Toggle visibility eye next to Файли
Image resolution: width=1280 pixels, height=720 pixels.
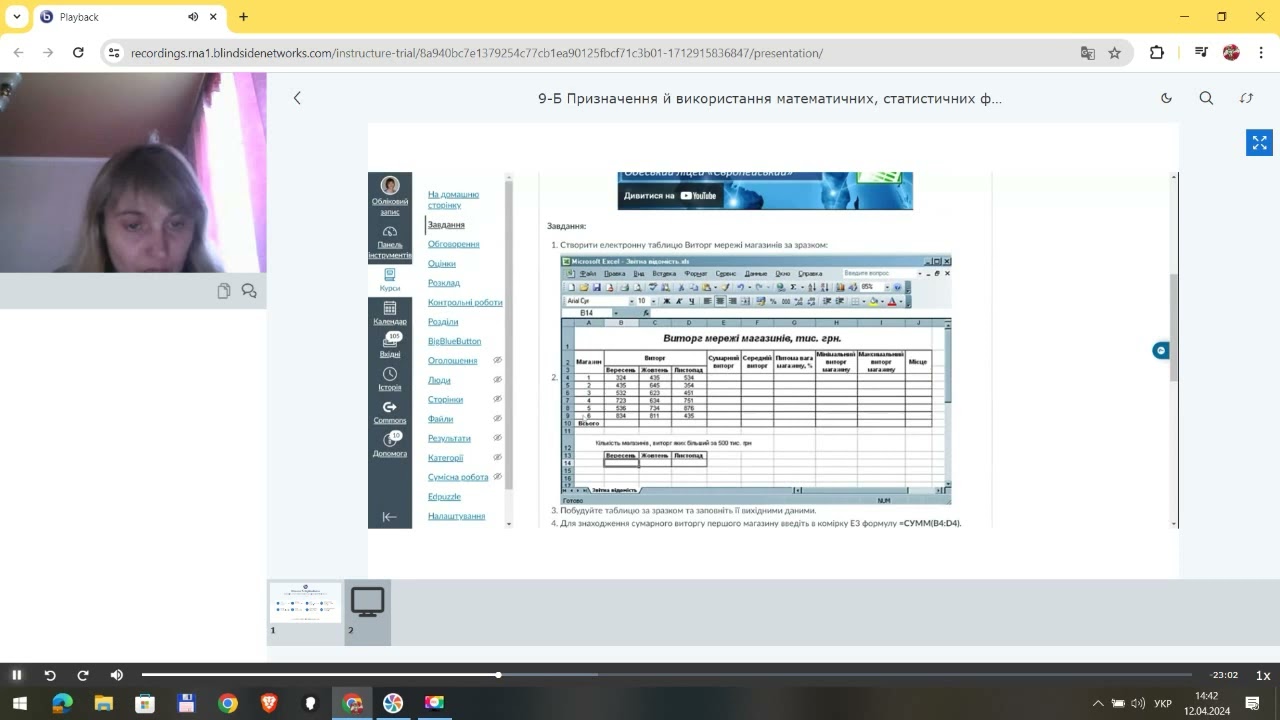pyautogui.click(x=497, y=419)
